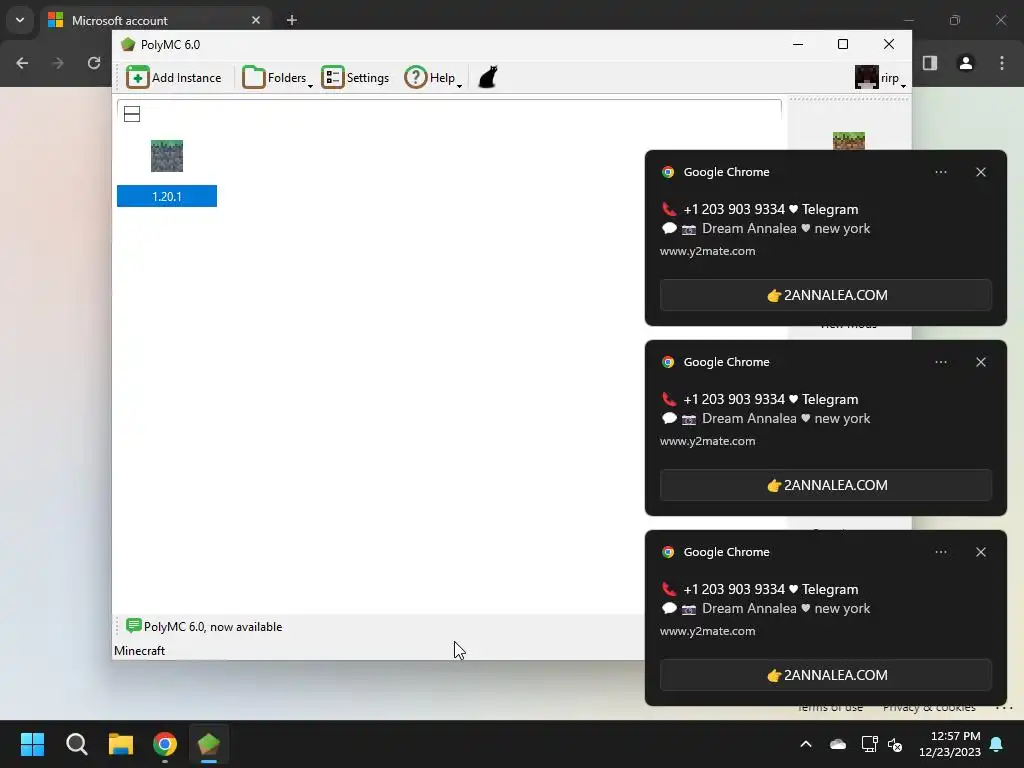Open the Help dropdown menu
The width and height of the screenshot is (1024, 768).
point(433,78)
